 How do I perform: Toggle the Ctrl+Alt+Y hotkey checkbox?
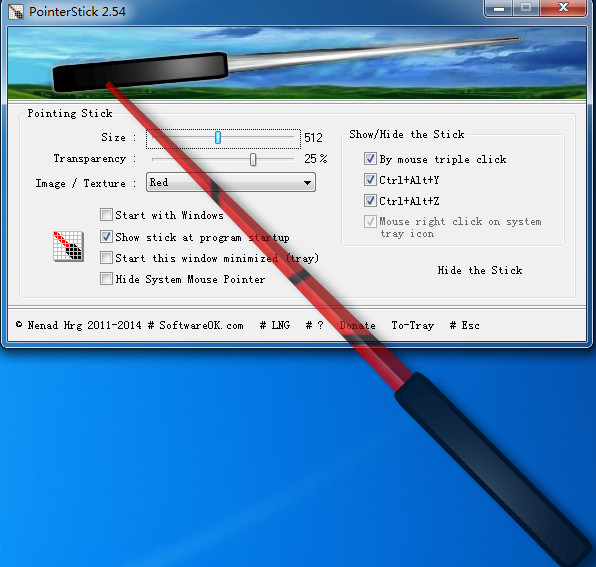coord(370,179)
